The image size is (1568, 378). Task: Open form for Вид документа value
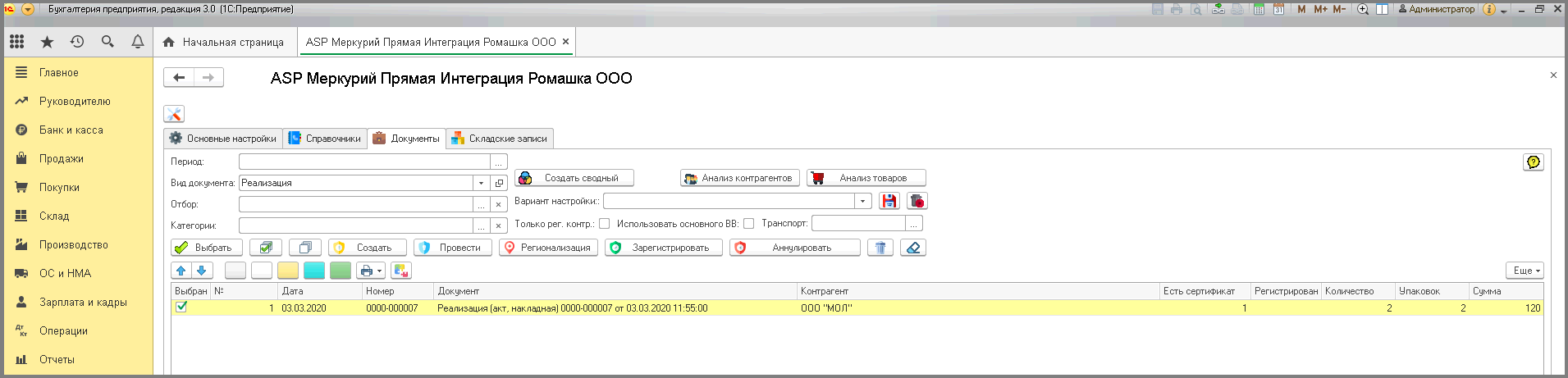point(499,183)
